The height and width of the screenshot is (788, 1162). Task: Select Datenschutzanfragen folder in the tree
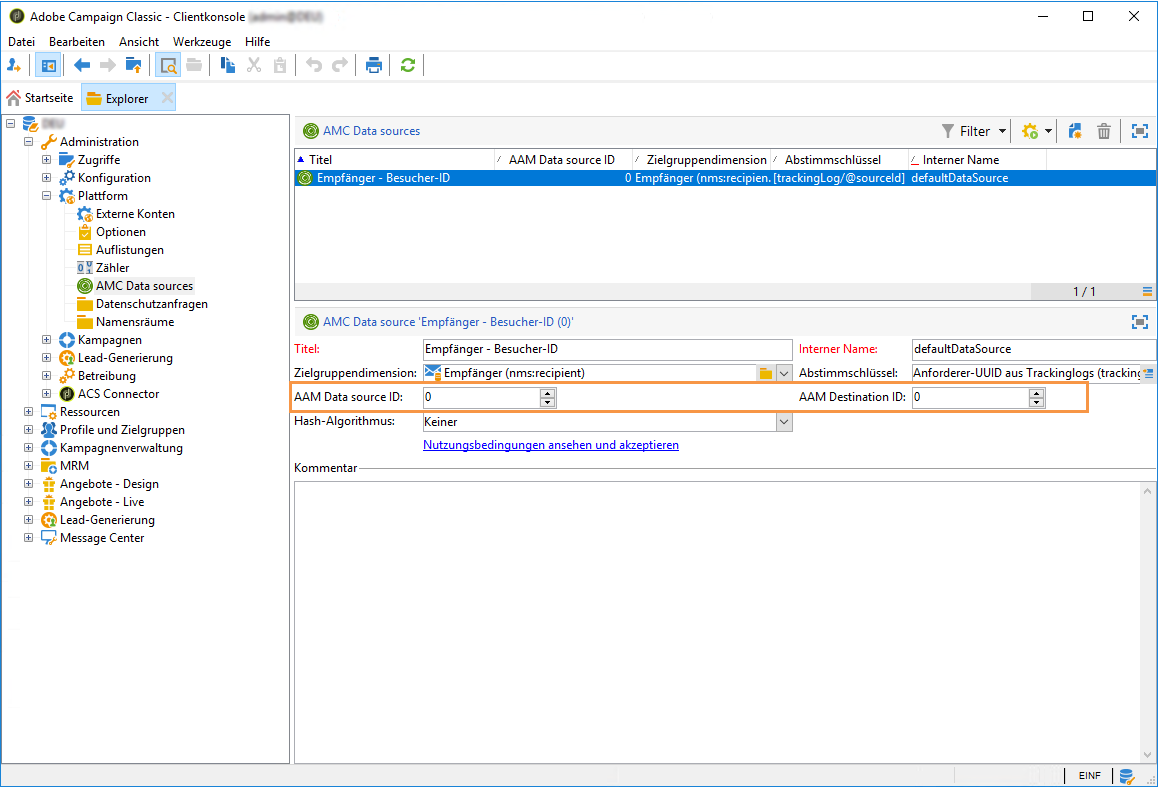(x=151, y=304)
